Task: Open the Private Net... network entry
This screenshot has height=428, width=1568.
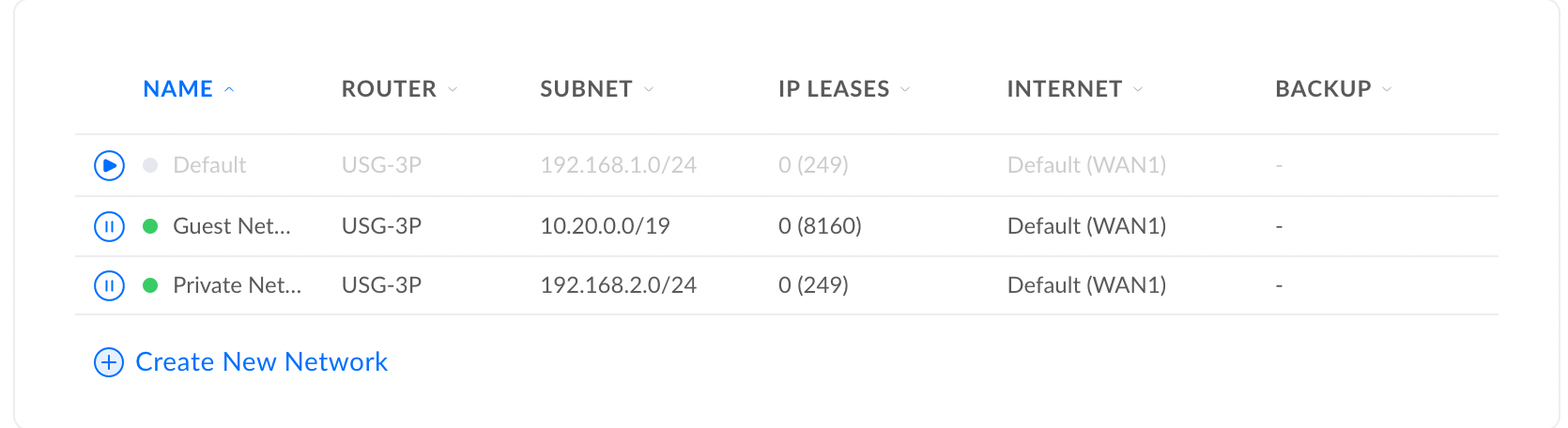Action: coord(787,285)
